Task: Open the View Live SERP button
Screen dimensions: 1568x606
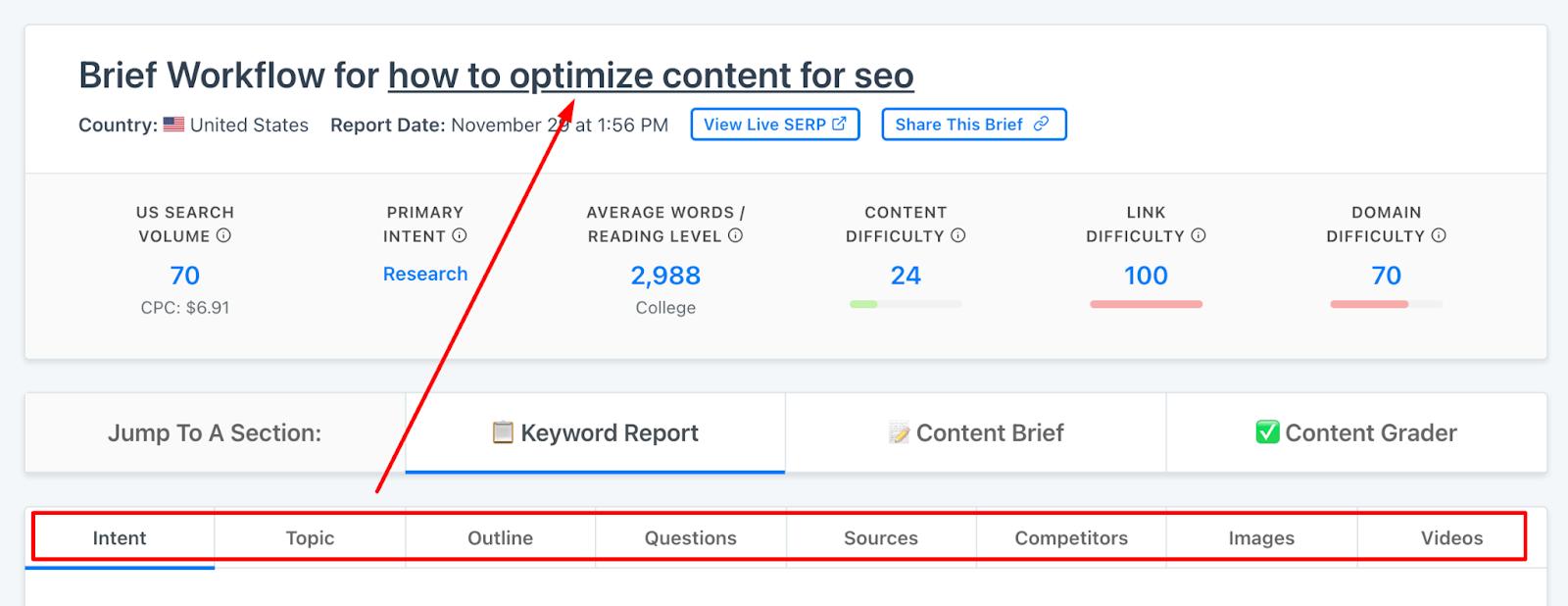Action: pyautogui.click(x=775, y=125)
